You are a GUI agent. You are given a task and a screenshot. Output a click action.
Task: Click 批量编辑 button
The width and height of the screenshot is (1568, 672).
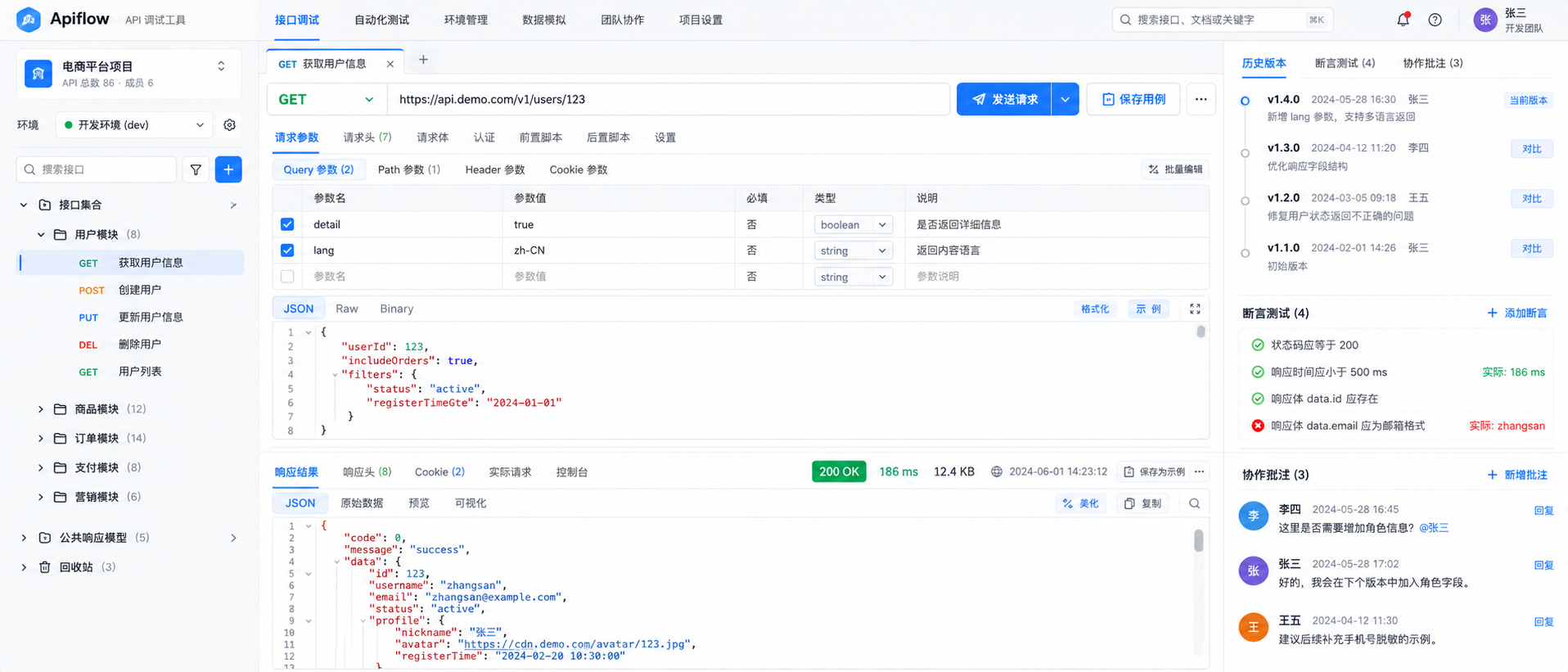[1175, 169]
